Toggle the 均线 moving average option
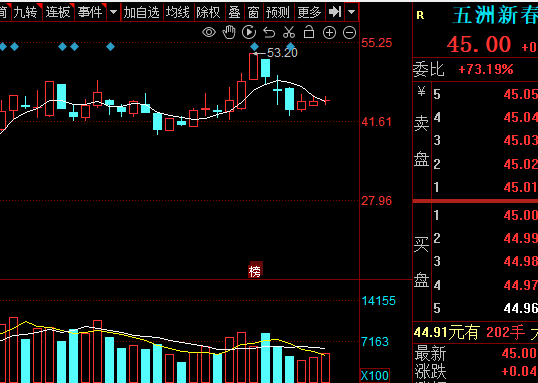 point(178,13)
